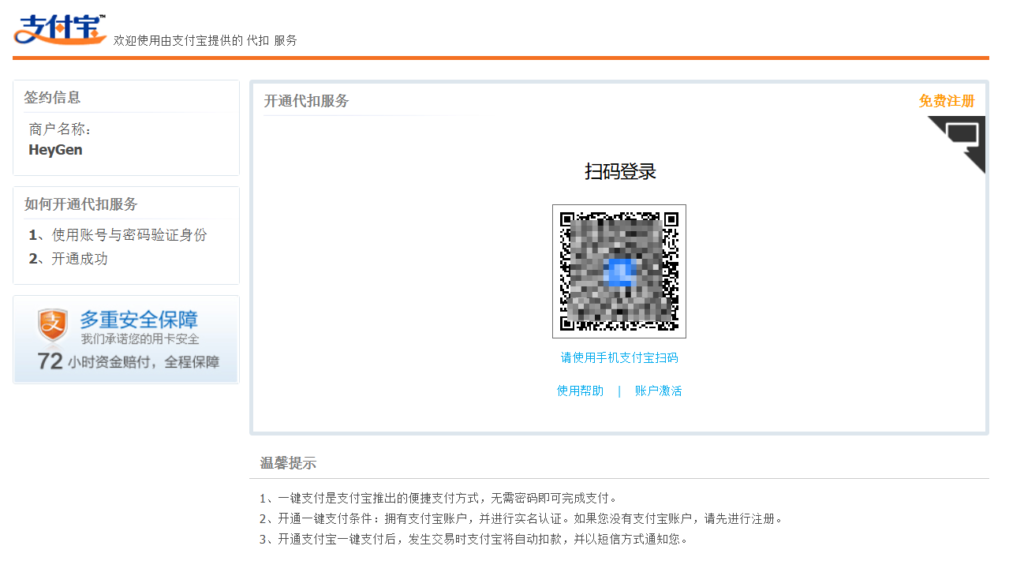Image resolution: width=1024 pixels, height=572 pixels.
Task: Click the 扫码登录 heading
Action: (x=620, y=172)
